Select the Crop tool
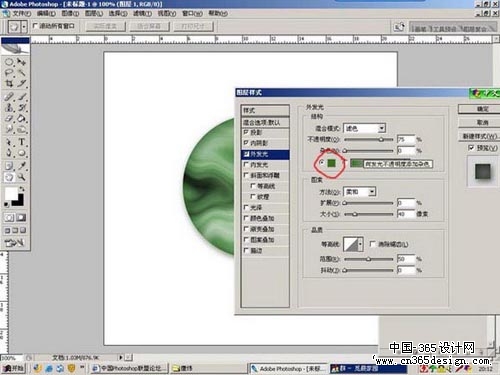The width and height of the screenshot is (500, 375). point(9,83)
